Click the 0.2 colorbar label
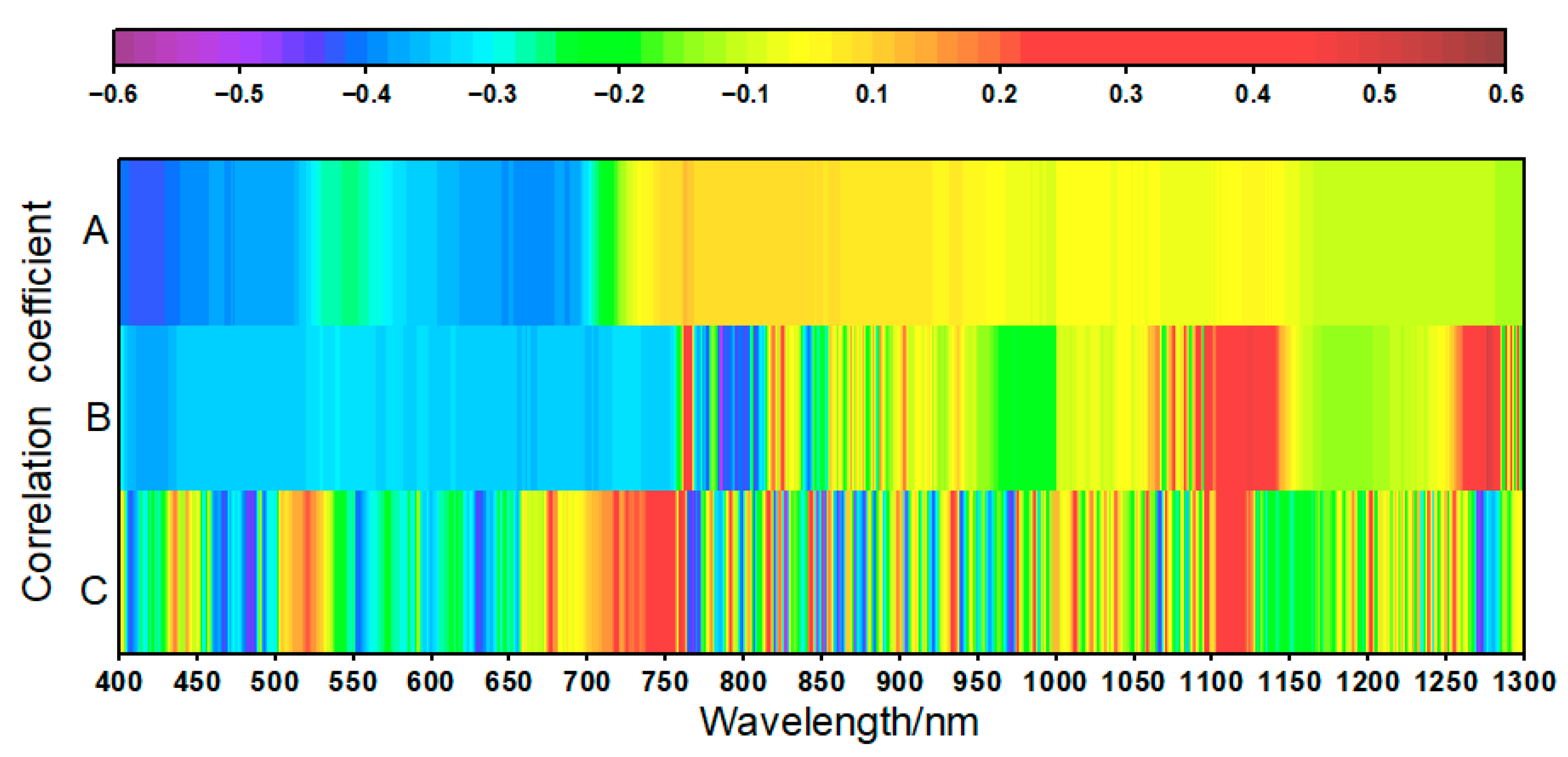 (999, 94)
